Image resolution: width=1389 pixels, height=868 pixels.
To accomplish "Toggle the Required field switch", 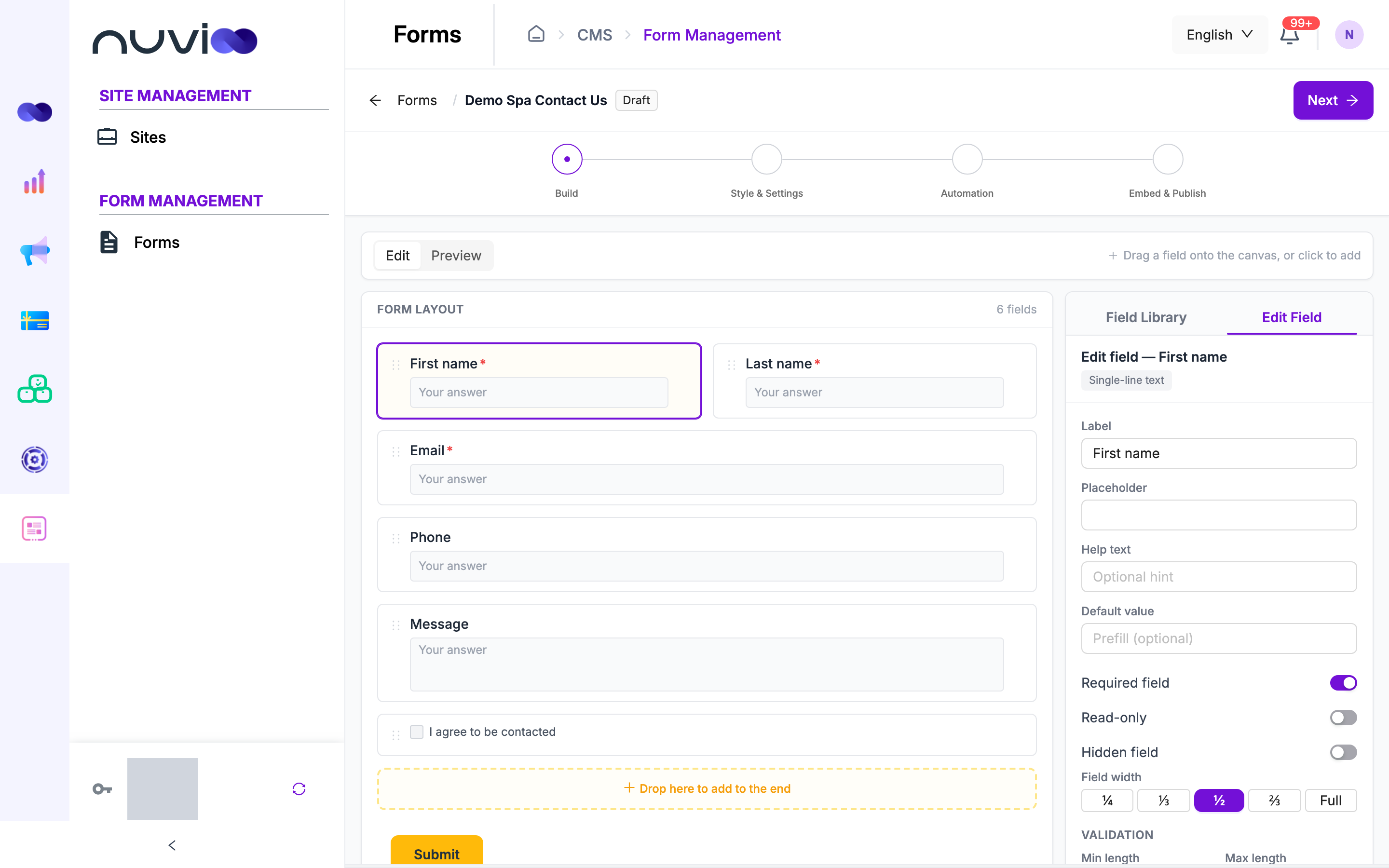I will pyautogui.click(x=1343, y=682).
